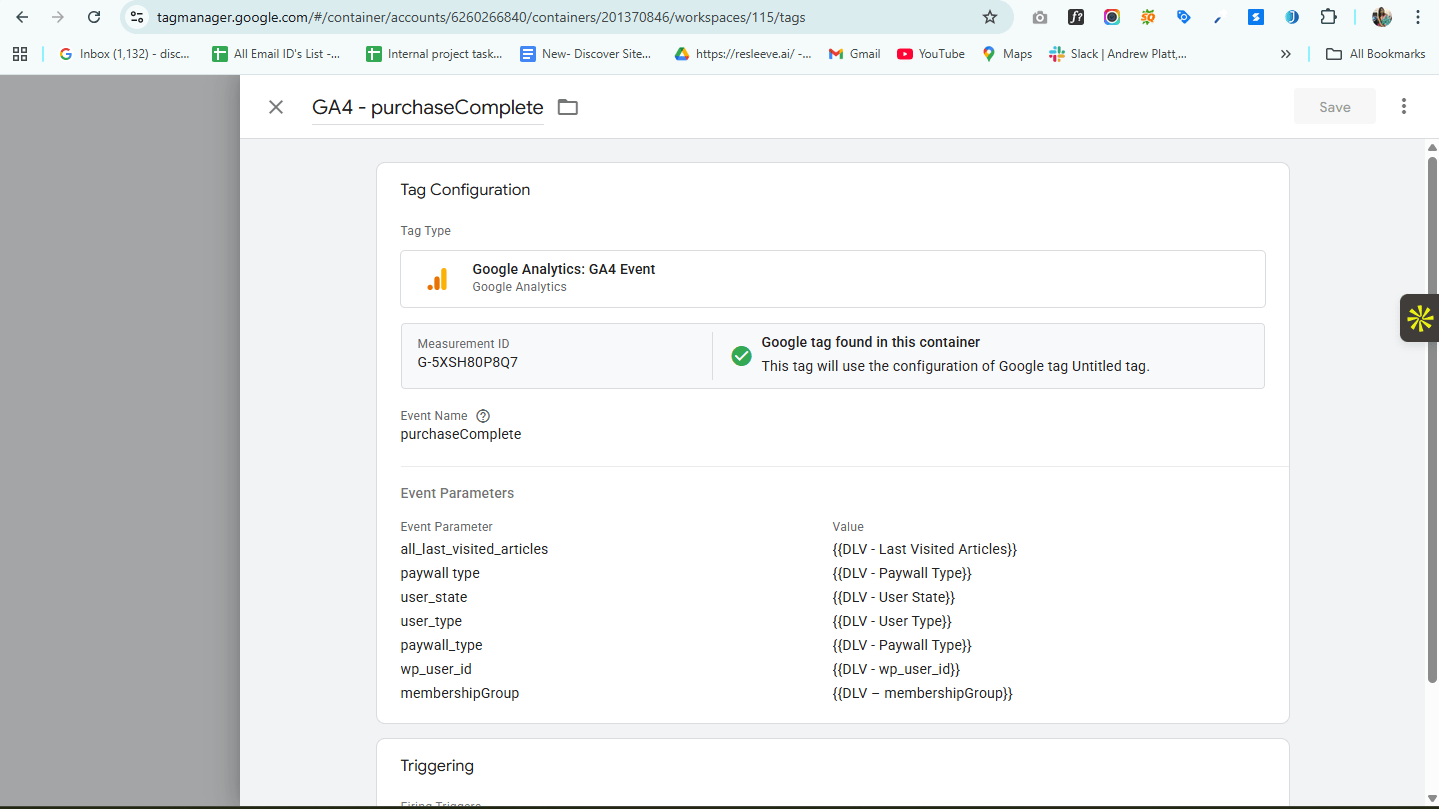This screenshot has width=1439, height=809.
Task: Click the camera screenshot extension icon
Action: point(1040,17)
